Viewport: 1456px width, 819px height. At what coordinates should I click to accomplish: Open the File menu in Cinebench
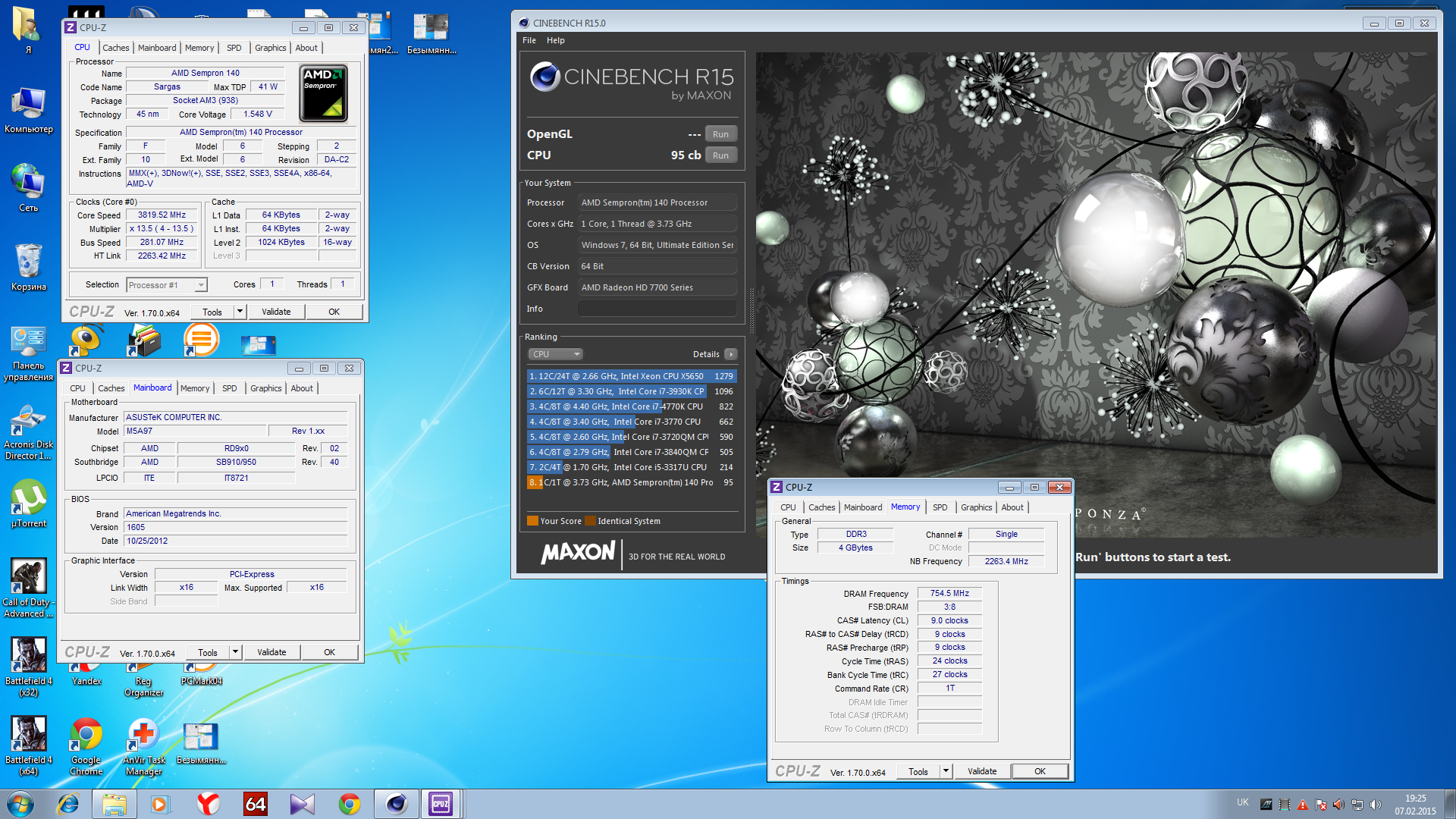529,41
